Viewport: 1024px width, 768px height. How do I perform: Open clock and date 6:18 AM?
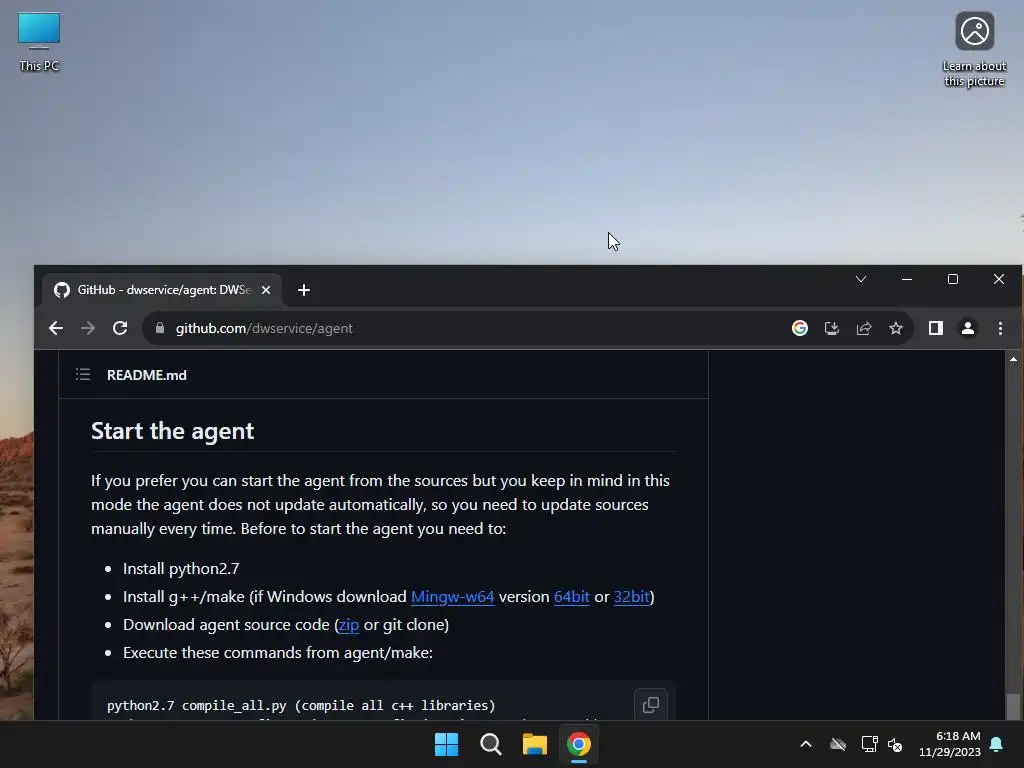tap(950, 744)
